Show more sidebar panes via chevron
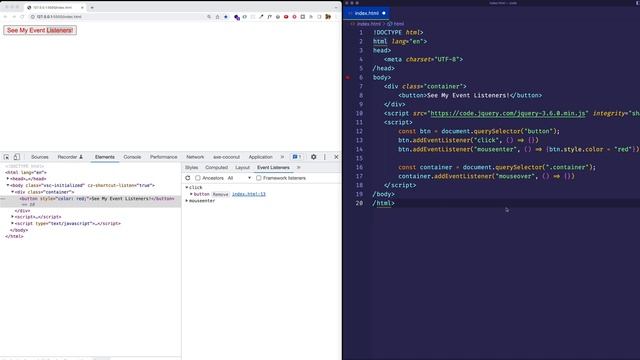Viewport: 640px width, 360px height. tap(299, 167)
